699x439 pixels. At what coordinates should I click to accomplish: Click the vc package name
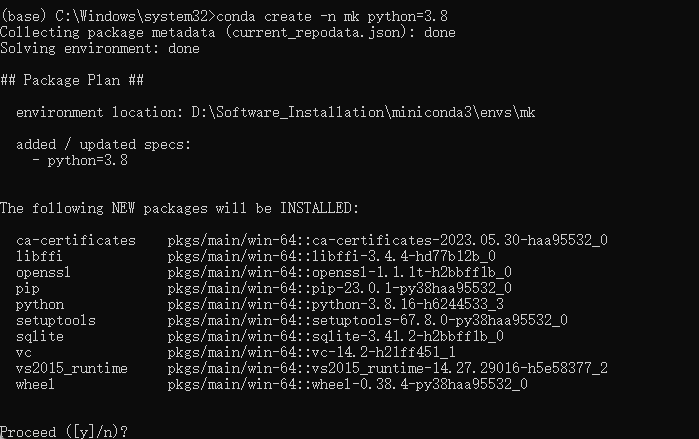pyautogui.click(x=24, y=353)
